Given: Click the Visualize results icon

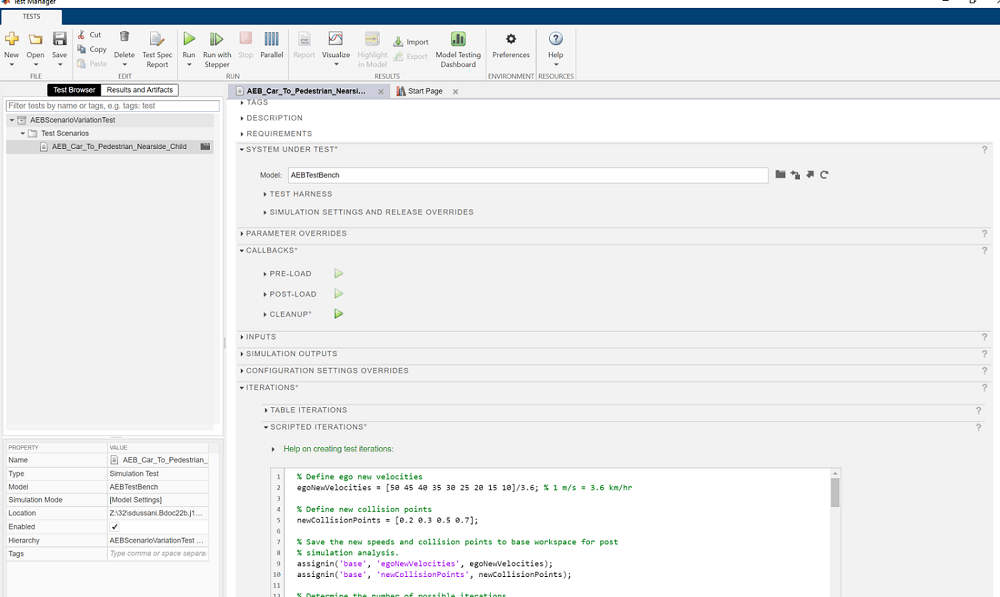Looking at the screenshot, I should coord(336,40).
